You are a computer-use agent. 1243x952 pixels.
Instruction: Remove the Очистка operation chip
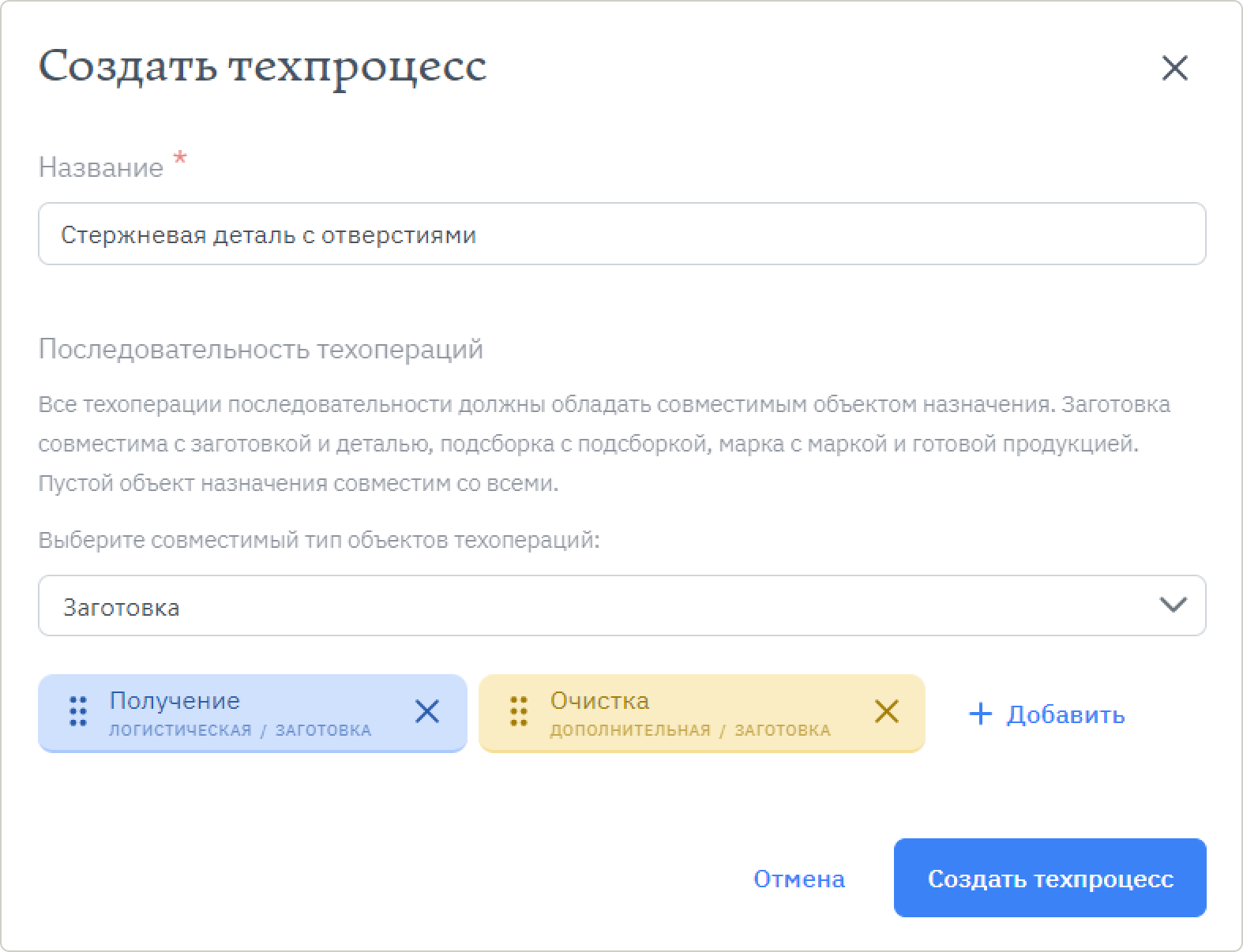(886, 711)
